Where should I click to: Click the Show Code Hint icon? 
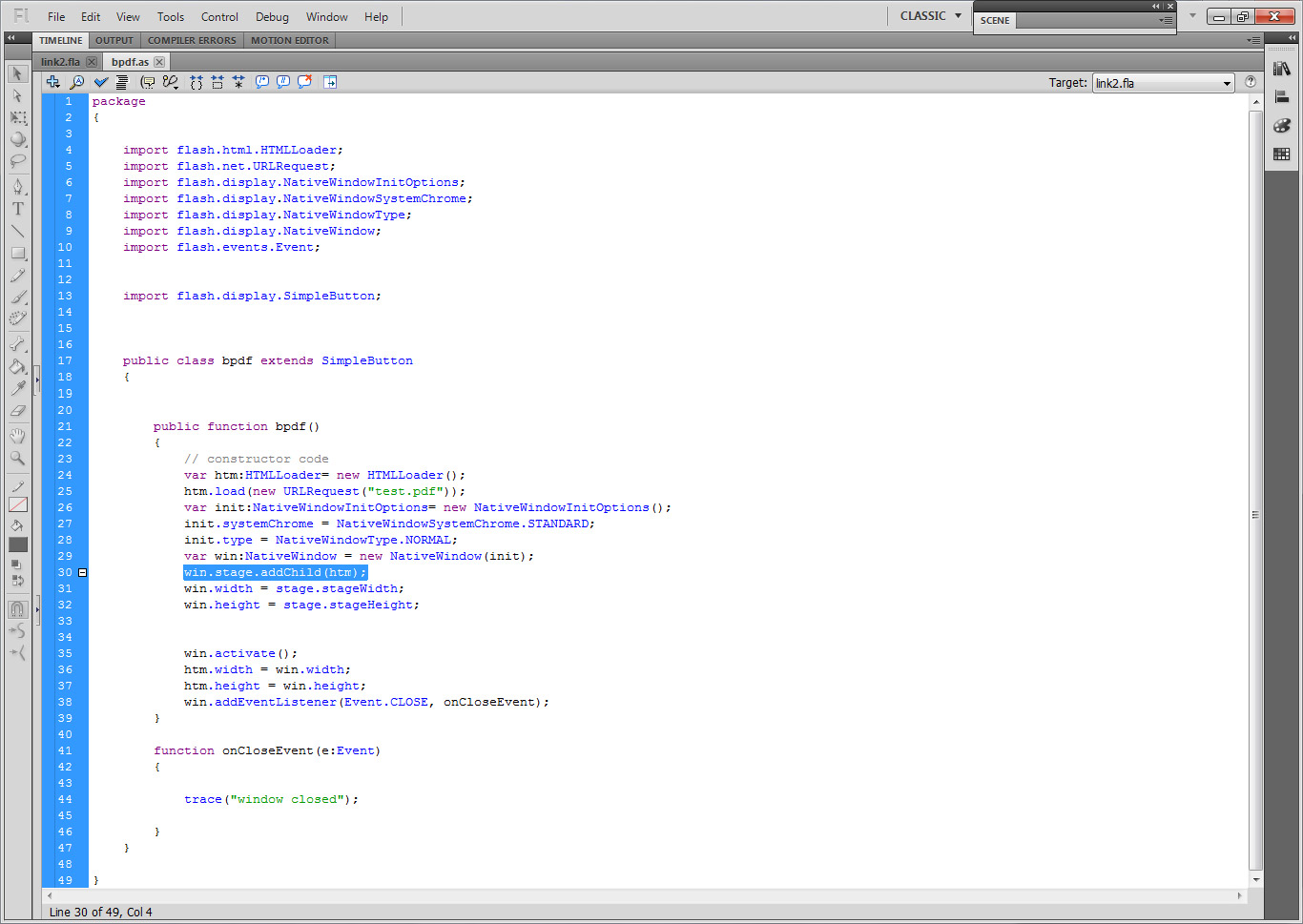tap(148, 82)
